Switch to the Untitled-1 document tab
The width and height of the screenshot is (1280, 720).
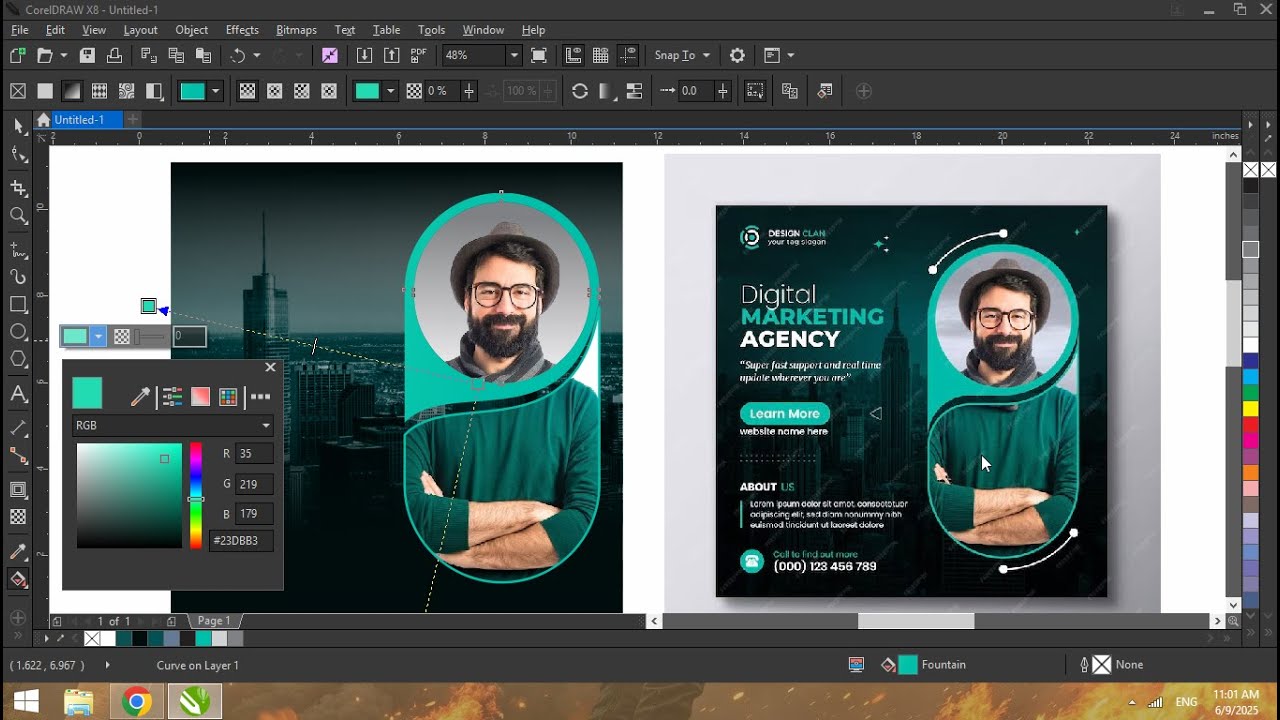78,120
